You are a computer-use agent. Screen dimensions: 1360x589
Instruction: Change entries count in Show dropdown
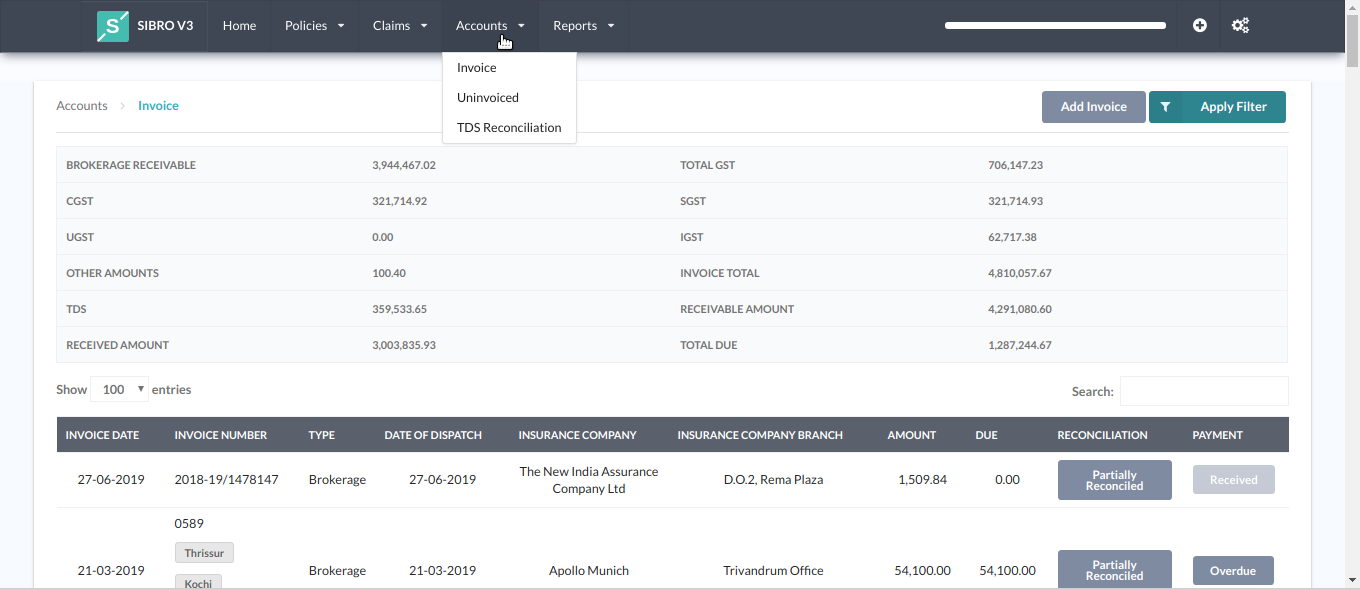pyautogui.click(x=119, y=389)
